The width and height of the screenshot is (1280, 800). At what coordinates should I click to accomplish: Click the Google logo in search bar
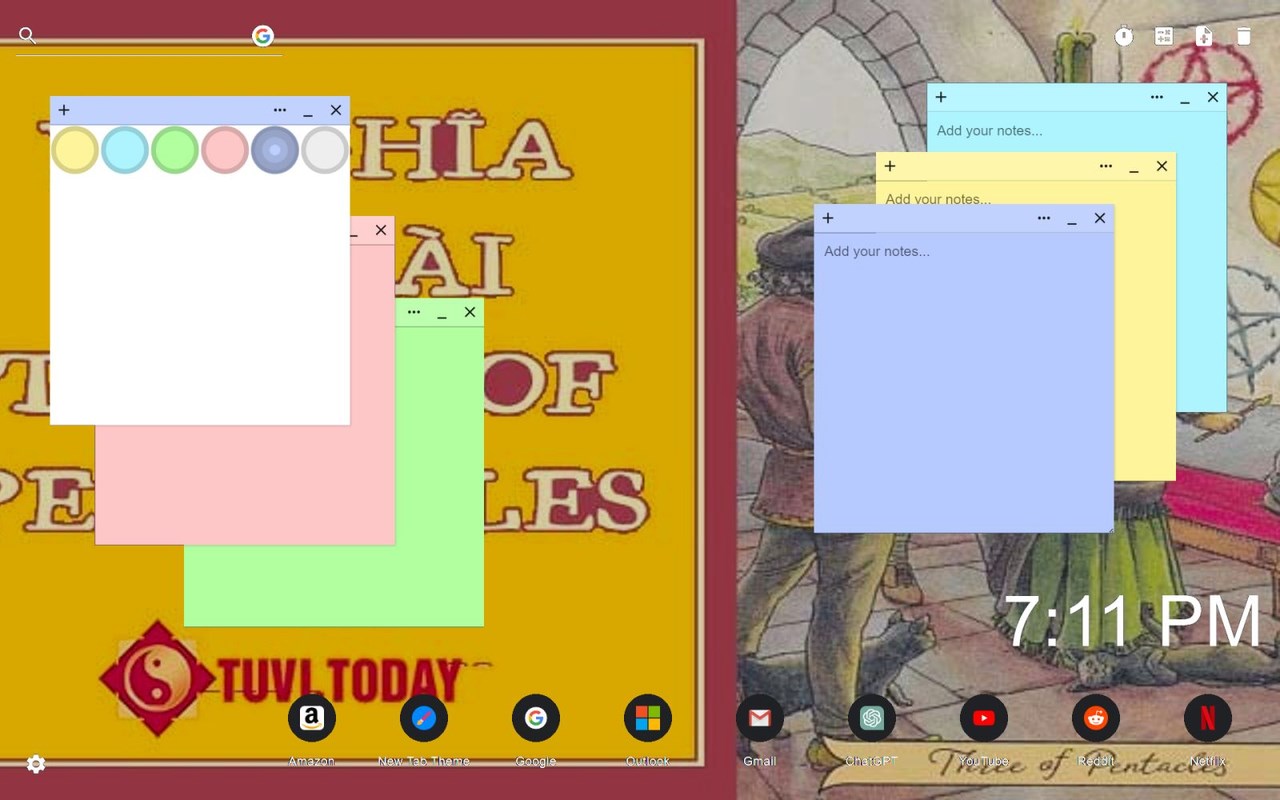point(263,36)
